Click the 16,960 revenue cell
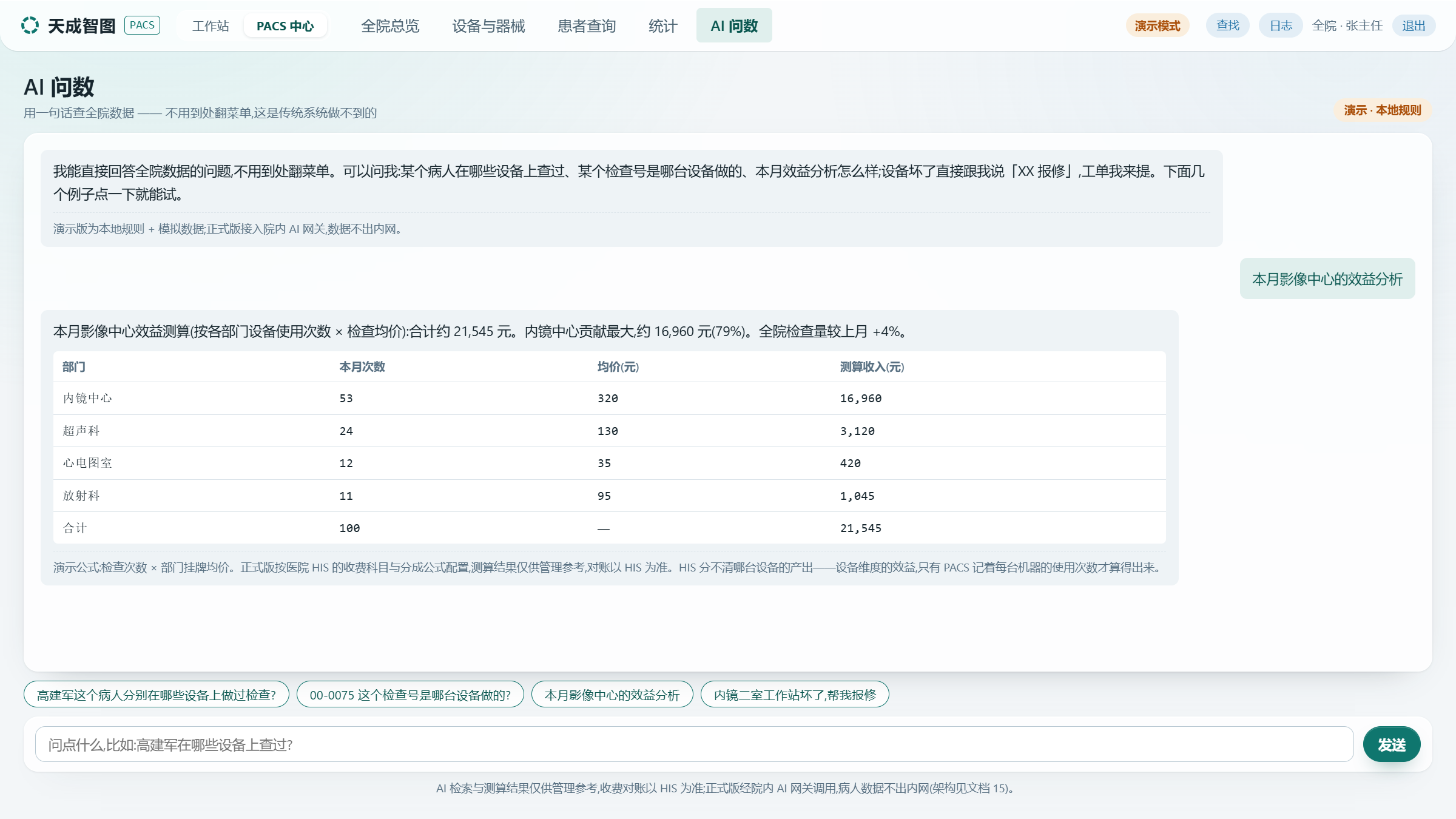The image size is (1456, 819). [x=861, y=399]
